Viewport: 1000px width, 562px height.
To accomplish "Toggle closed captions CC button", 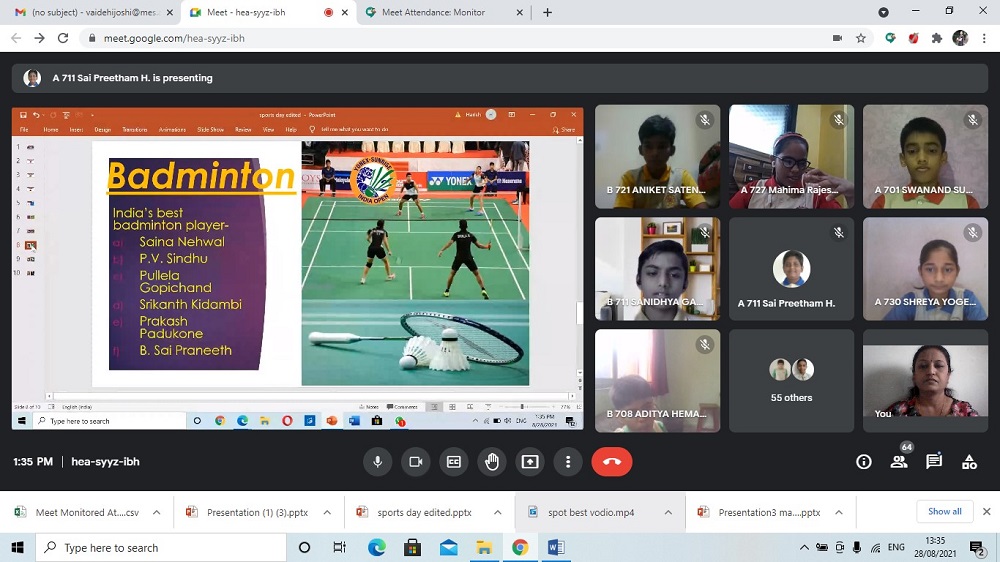I will pyautogui.click(x=454, y=462).
